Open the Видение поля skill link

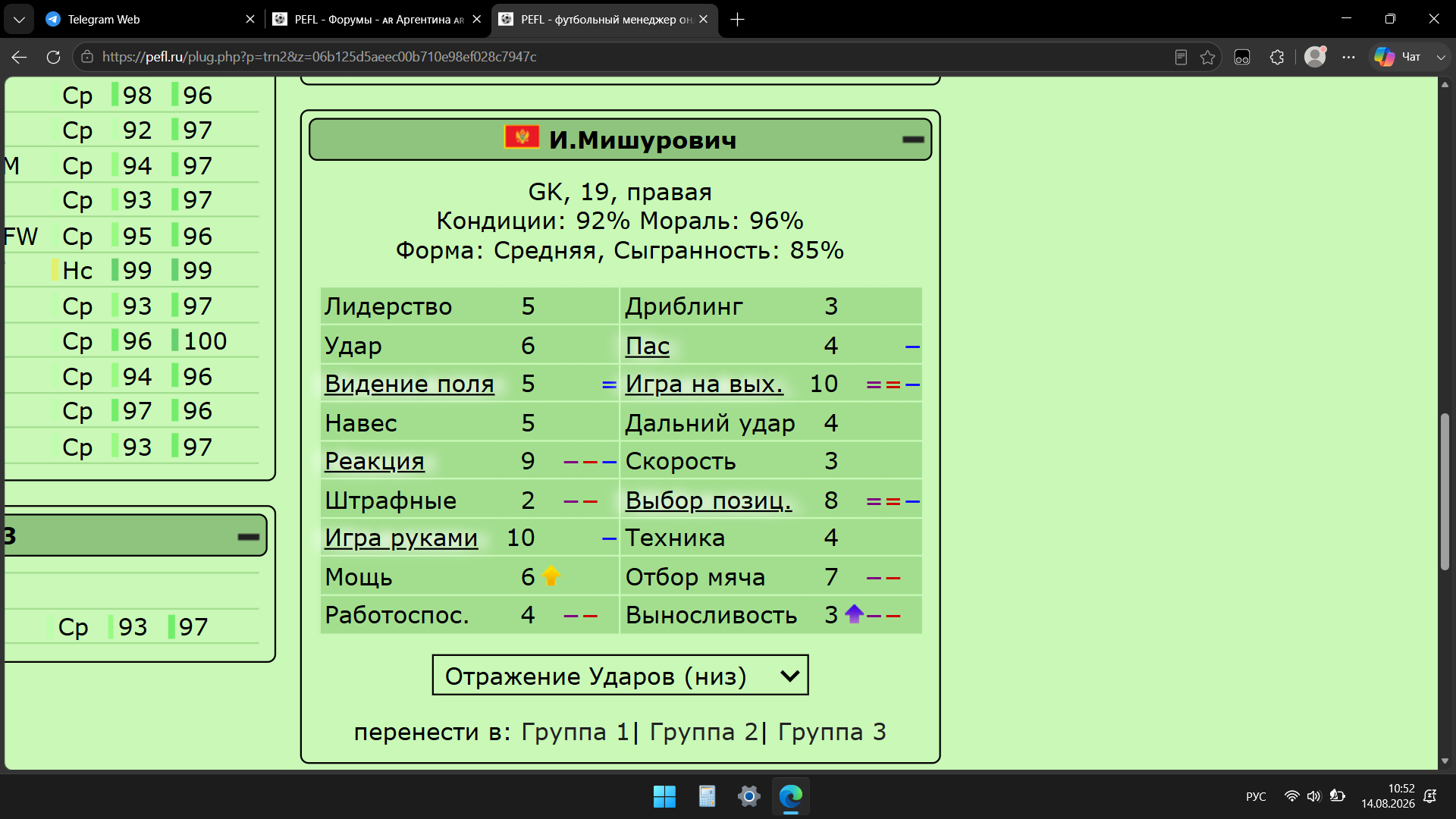[409, 384]
